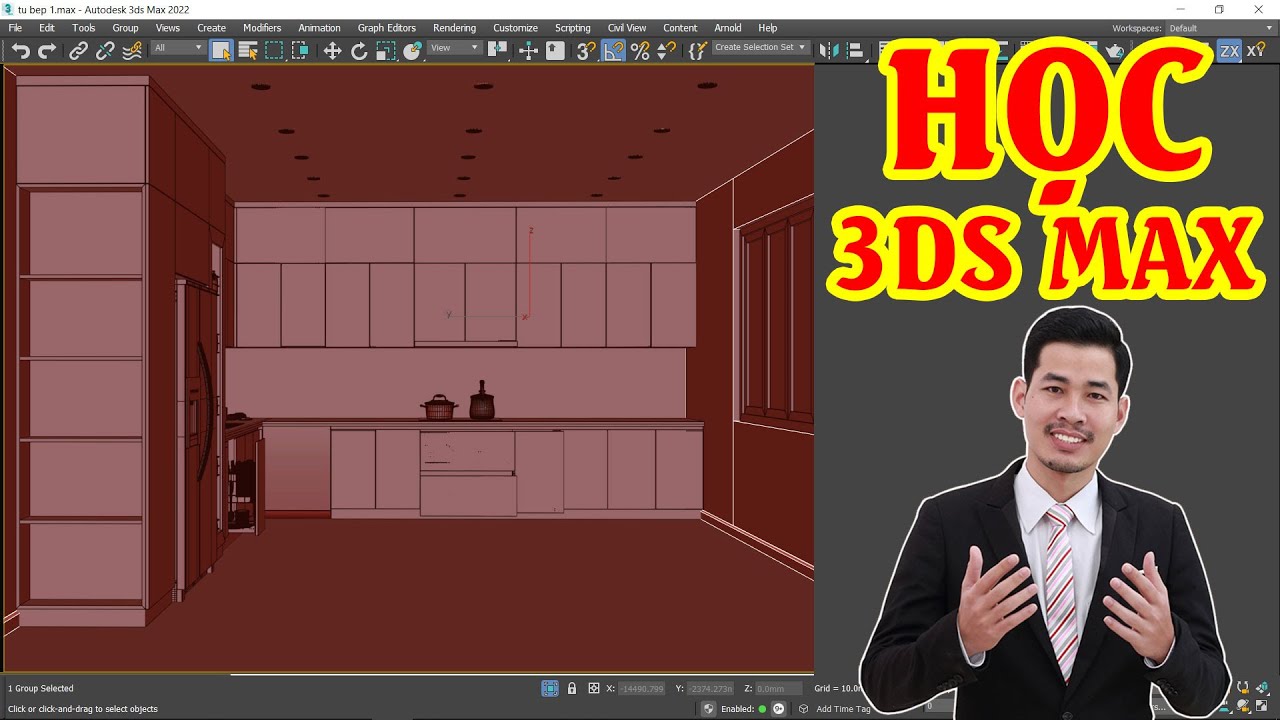The image size is (1280, 720).
Task: Click the shield security icon in status bar
Action: tap(709, 708)
